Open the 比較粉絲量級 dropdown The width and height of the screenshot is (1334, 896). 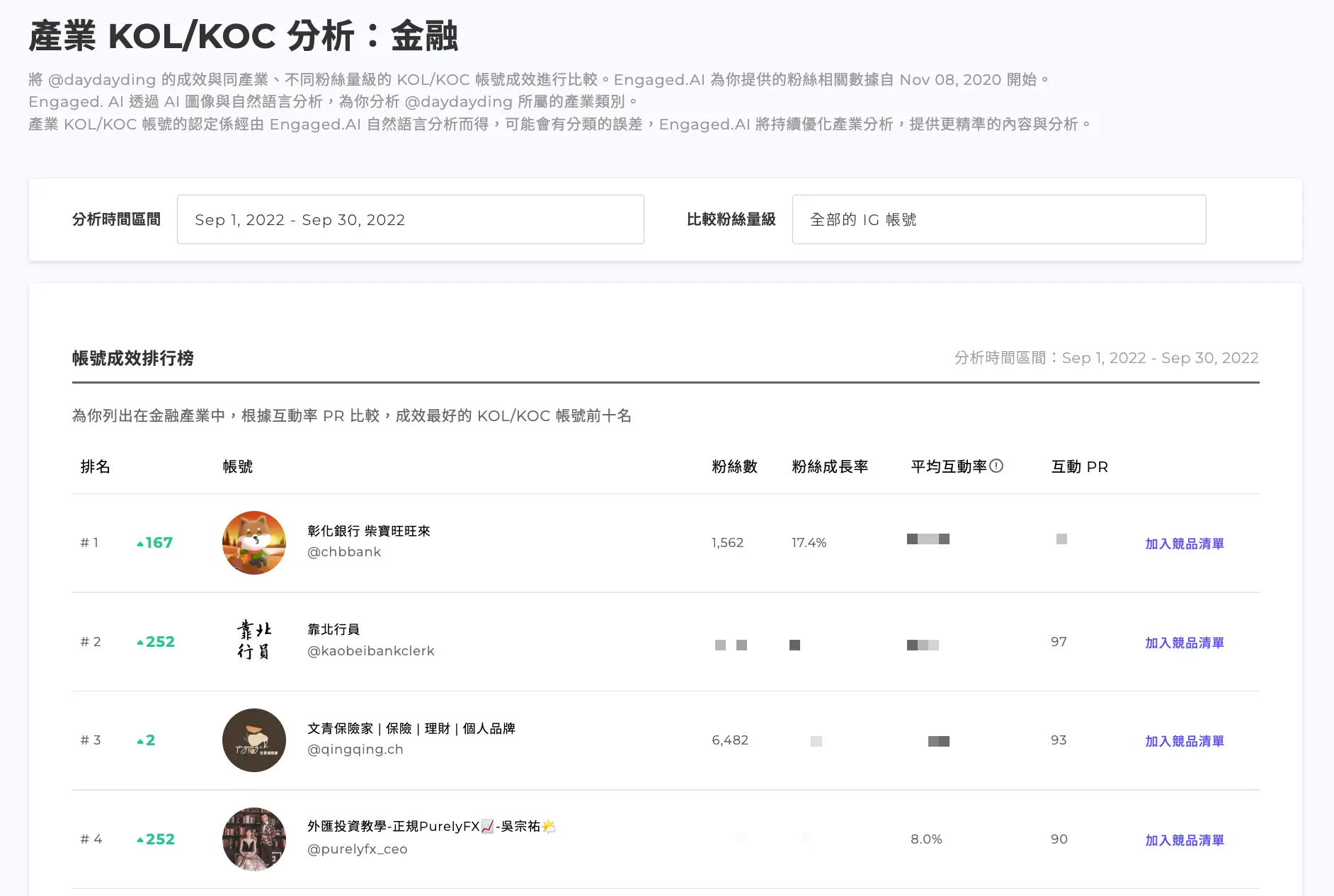pyautogui.click(x=999, y=219)
